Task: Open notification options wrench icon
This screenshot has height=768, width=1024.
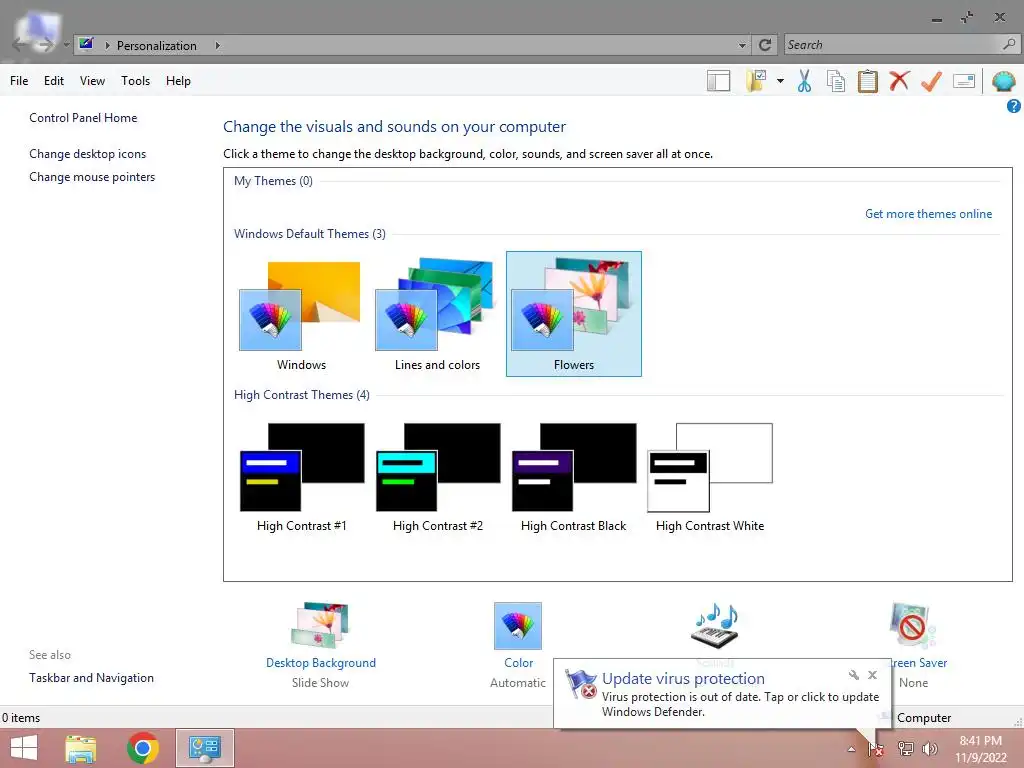Action: point(854,675)
